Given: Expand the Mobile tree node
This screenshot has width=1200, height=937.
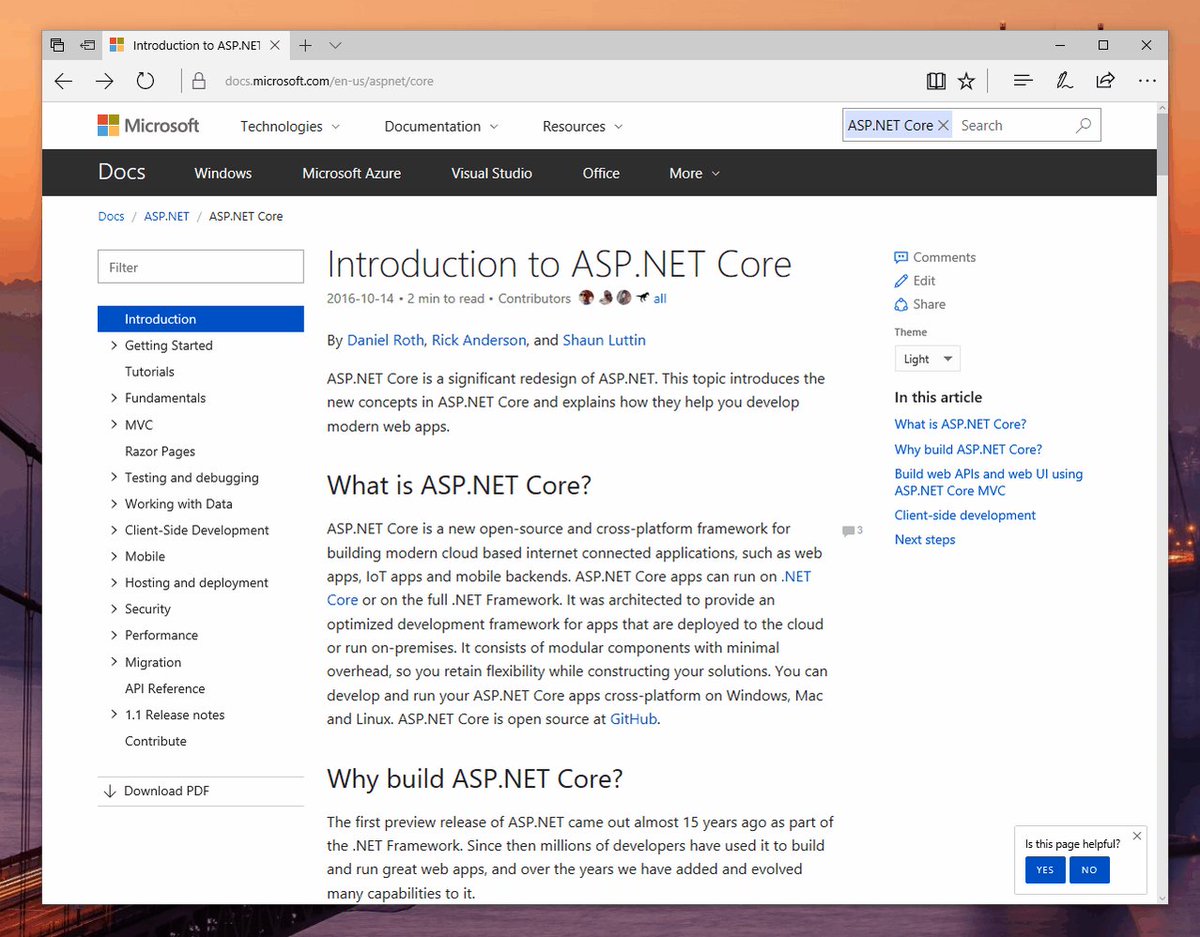Looking at the screenshot, I should tap(114, 556).
